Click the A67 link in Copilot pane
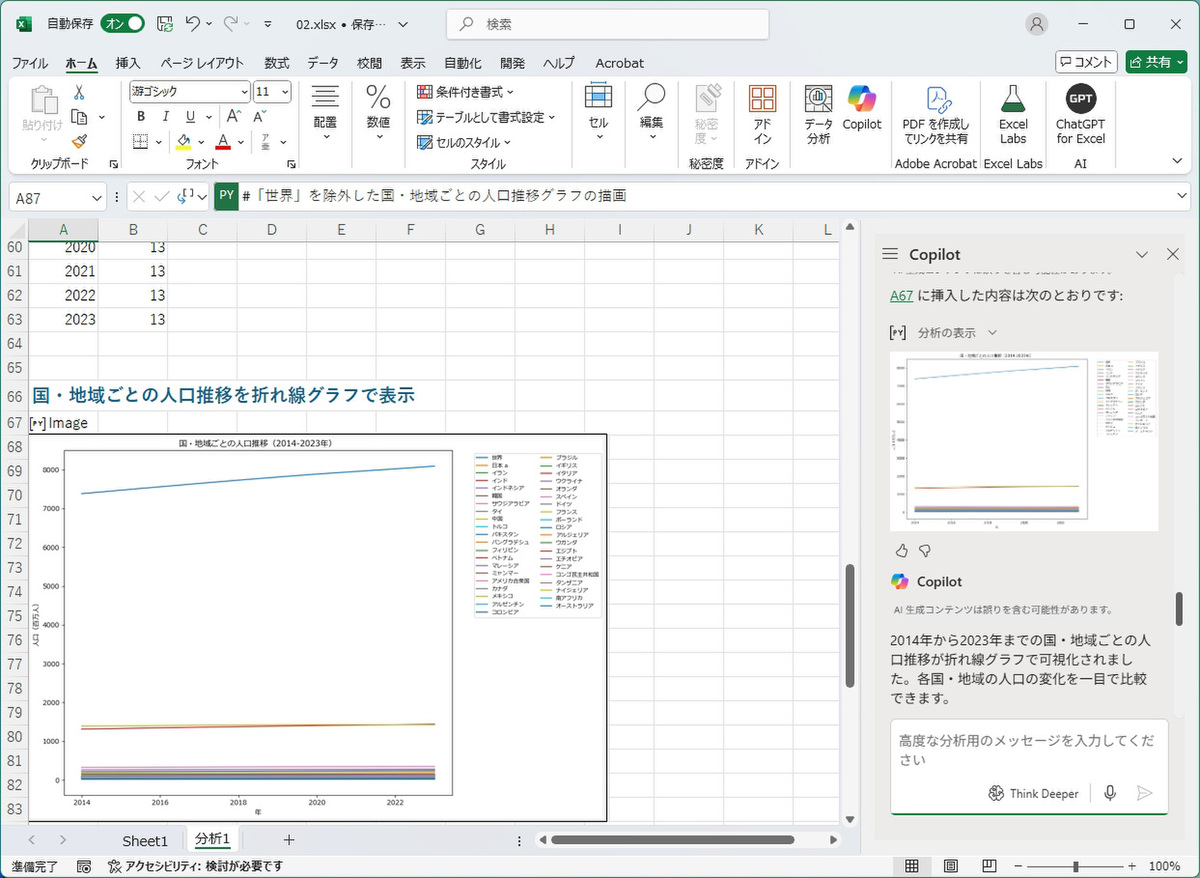Viewport: 1200px width, 878px height. pos(901,296)
